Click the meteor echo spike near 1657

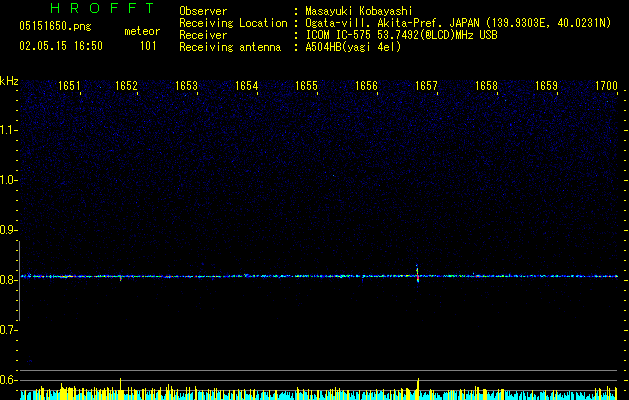point(418,274)
